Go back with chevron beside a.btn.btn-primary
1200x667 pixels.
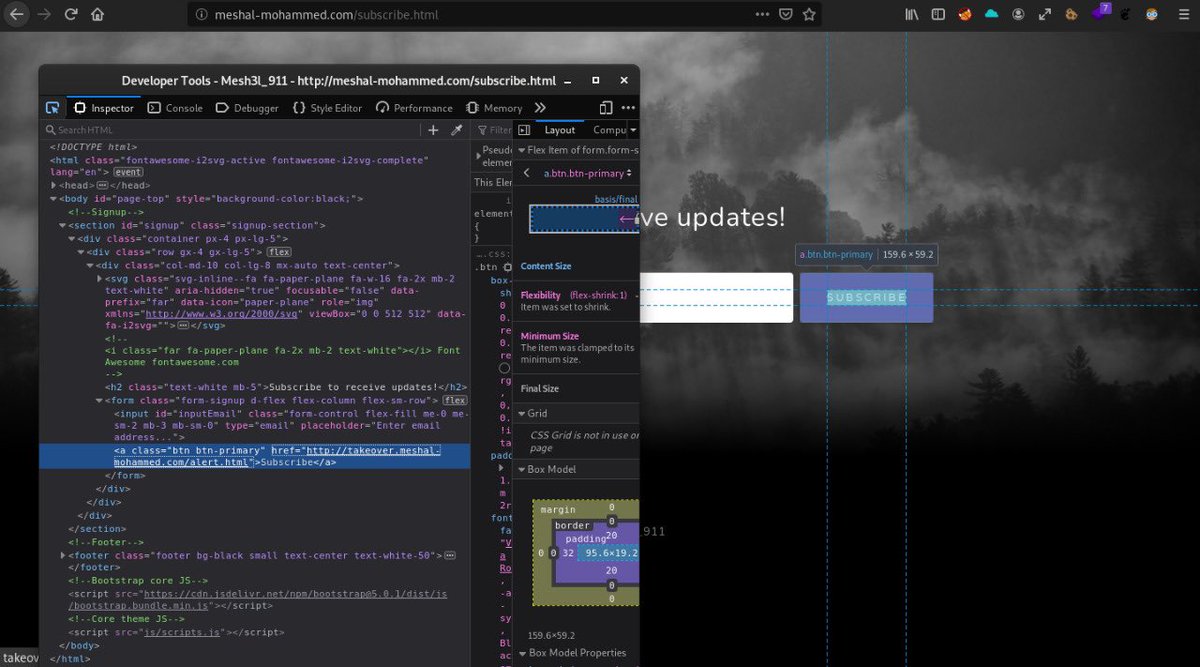click(x=527, y=173)
